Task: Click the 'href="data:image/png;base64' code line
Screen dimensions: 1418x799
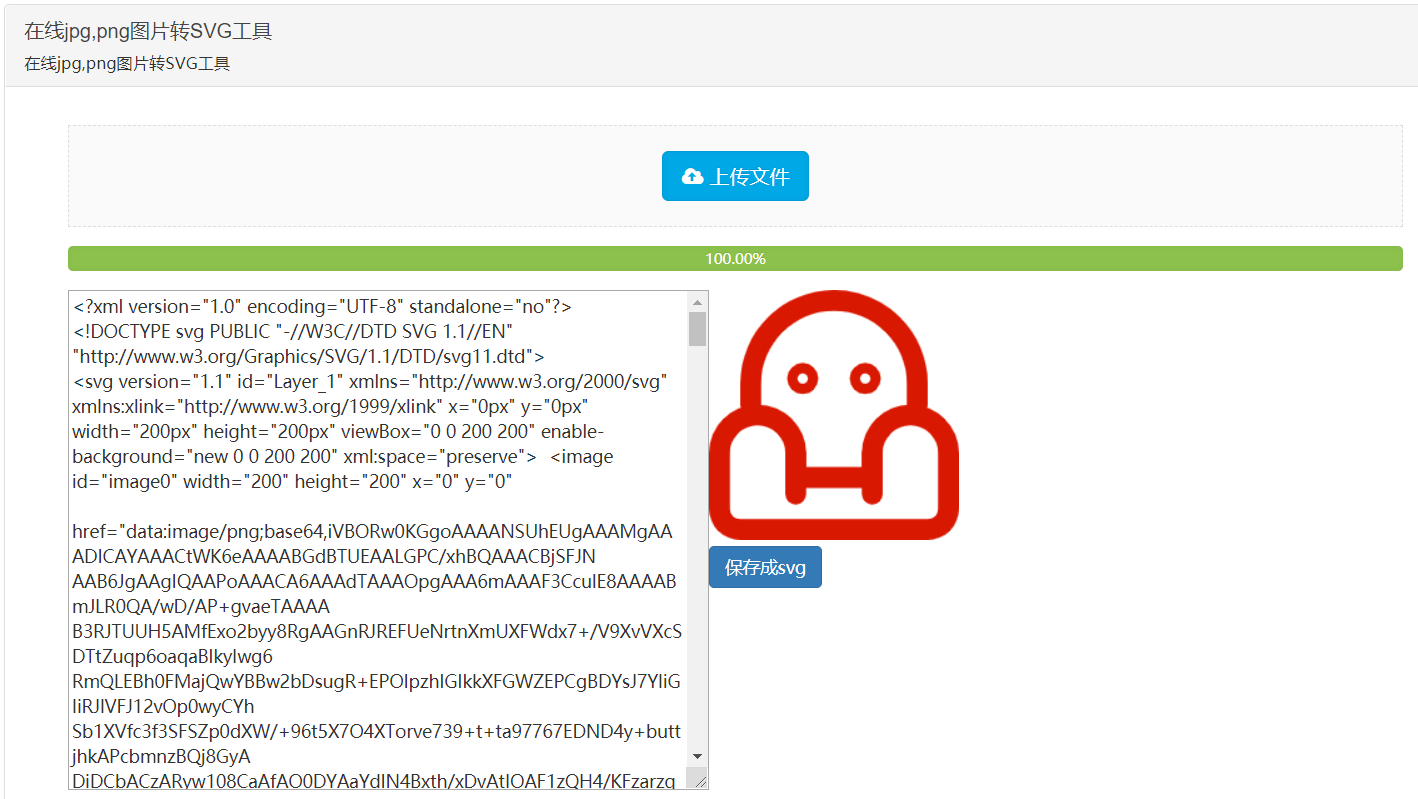Action: tap(372, 531)
